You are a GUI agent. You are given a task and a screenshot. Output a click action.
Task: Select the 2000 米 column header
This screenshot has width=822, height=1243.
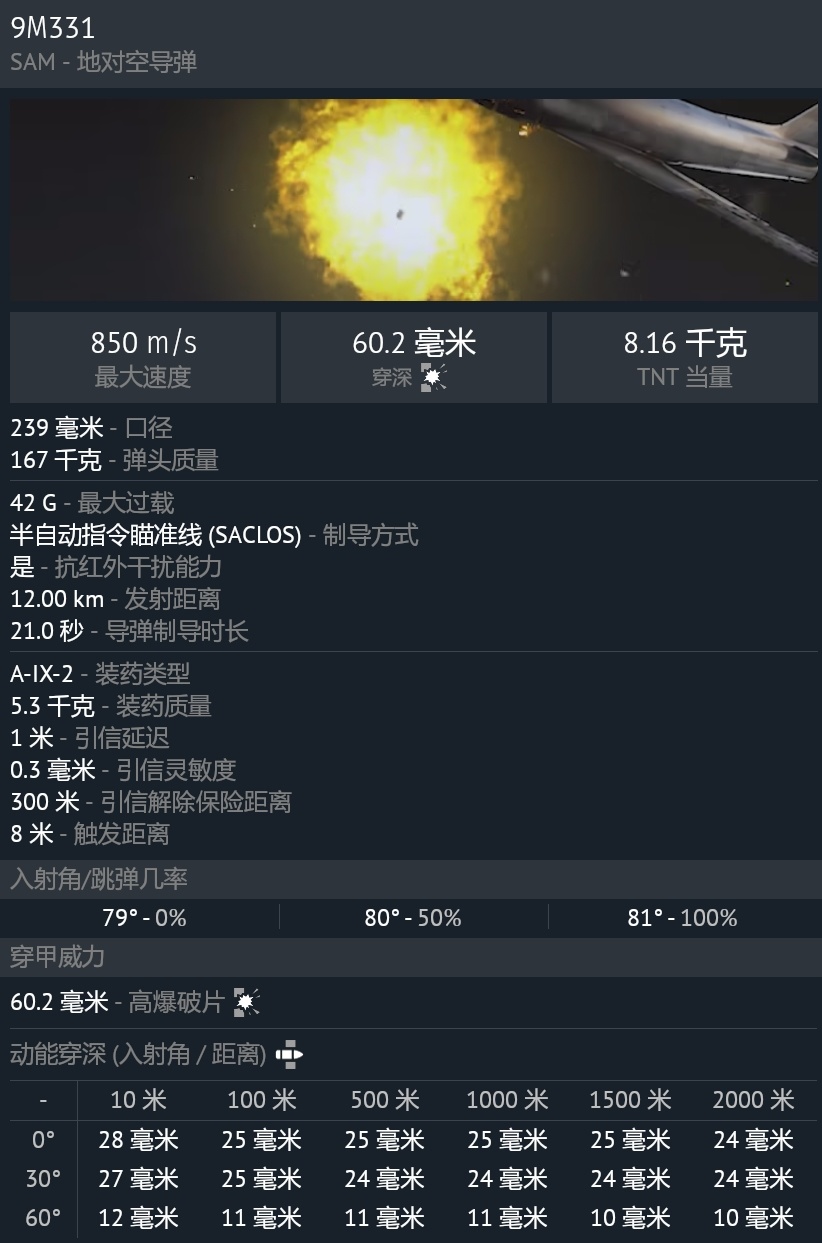pyautogui.click(x=753, y=1101)
